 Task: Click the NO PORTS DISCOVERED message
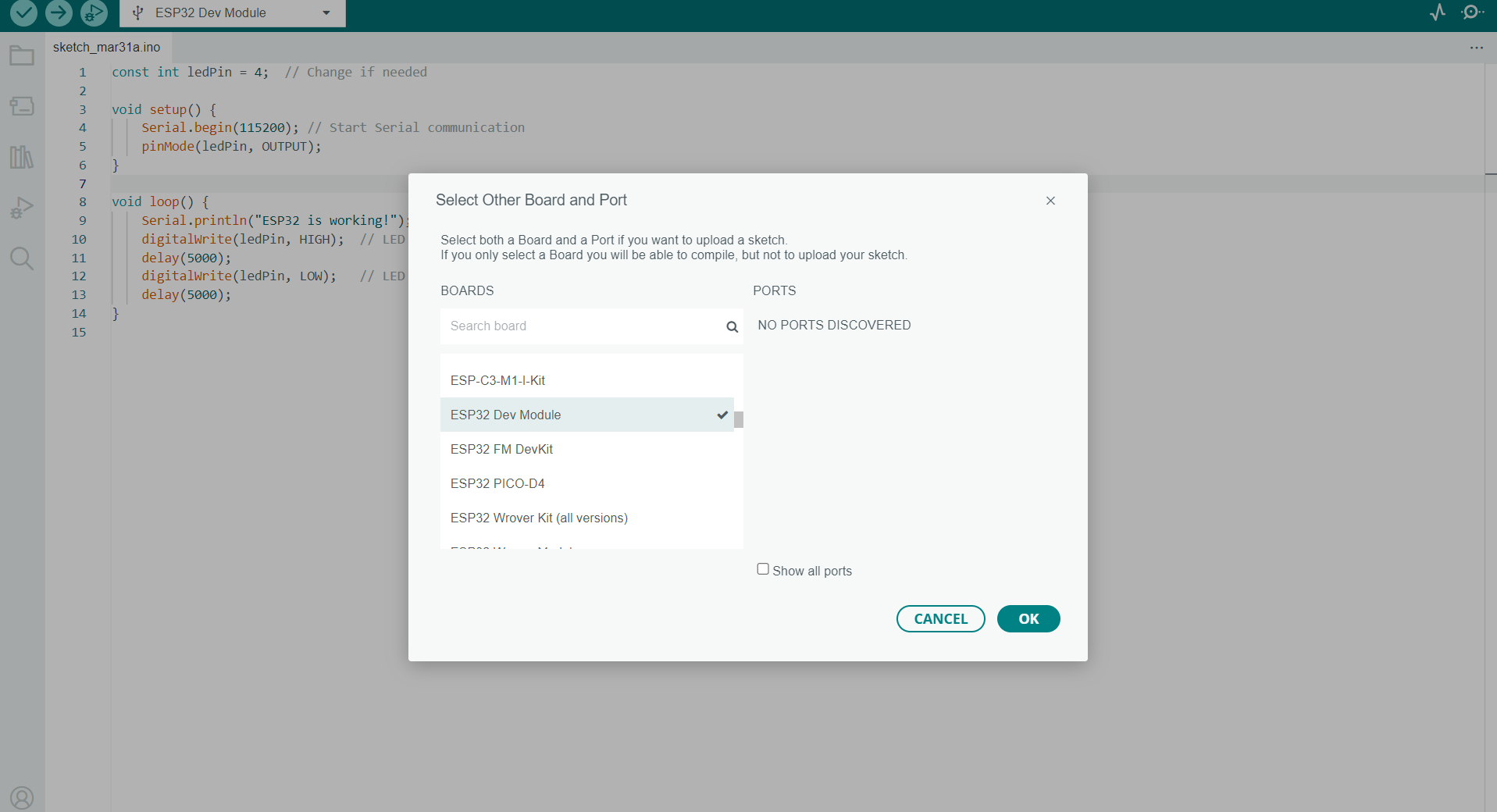coord(834,325)
